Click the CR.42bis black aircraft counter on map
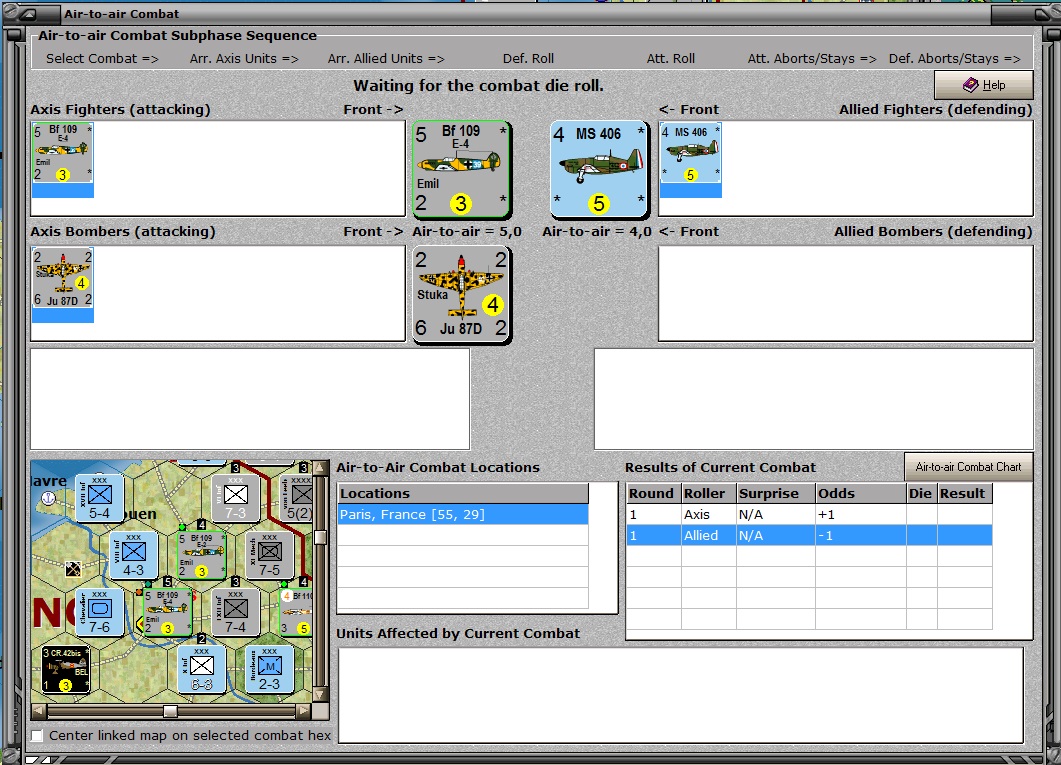The image size is (1061, 765). coord(66,669)
